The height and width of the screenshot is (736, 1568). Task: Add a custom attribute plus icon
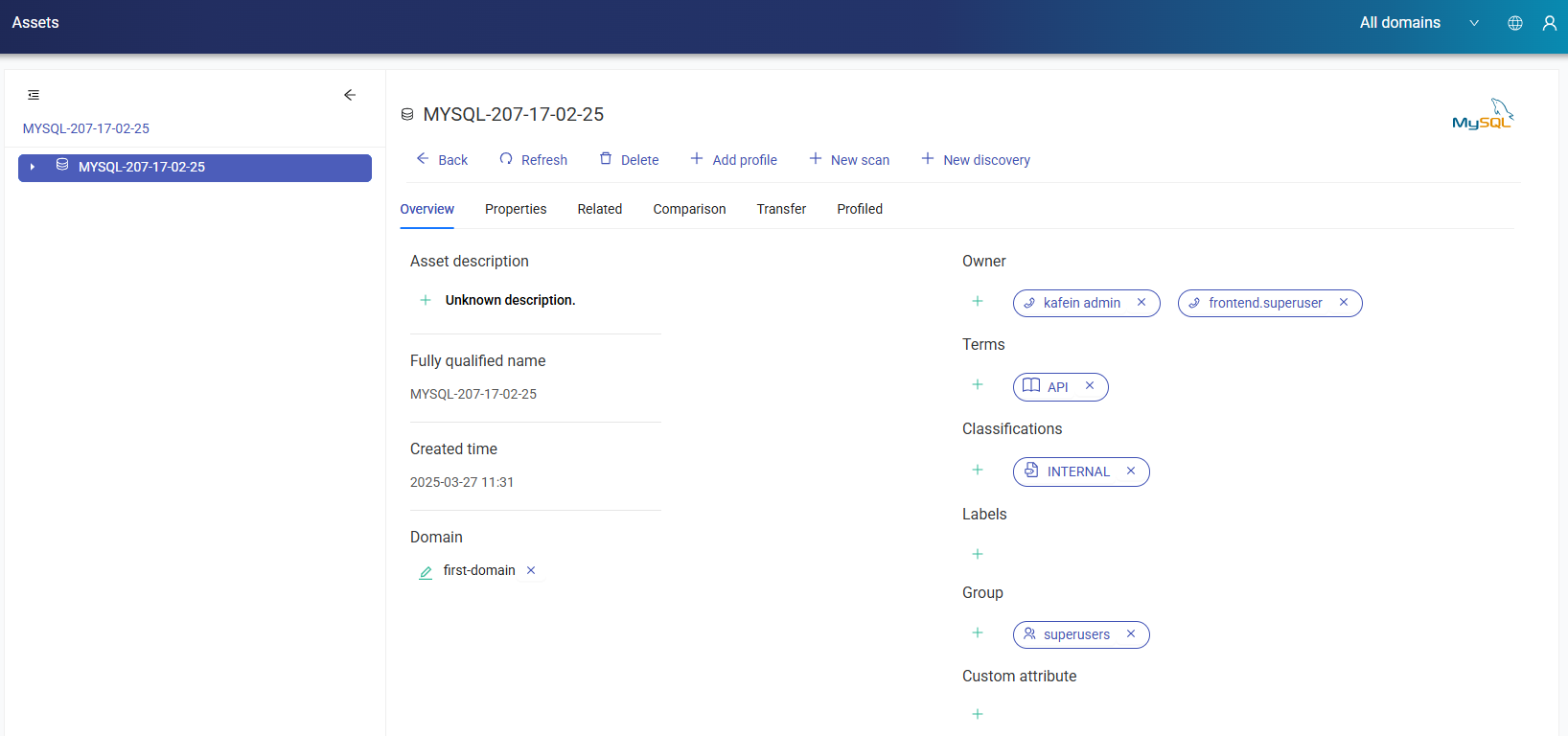pyautogui.click(x=978, y=714)
